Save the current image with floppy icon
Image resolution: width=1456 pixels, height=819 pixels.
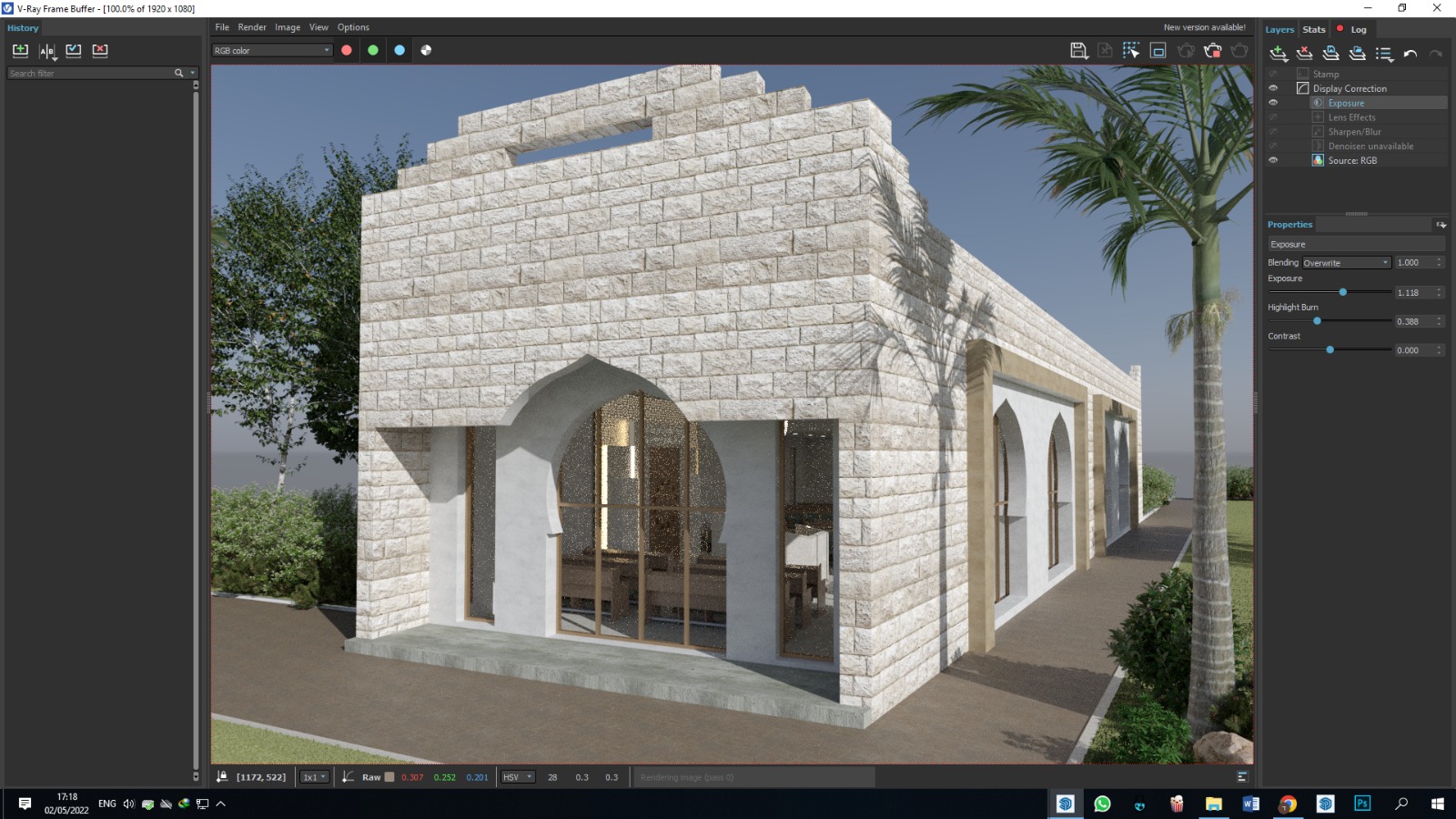coord(1078,51)
